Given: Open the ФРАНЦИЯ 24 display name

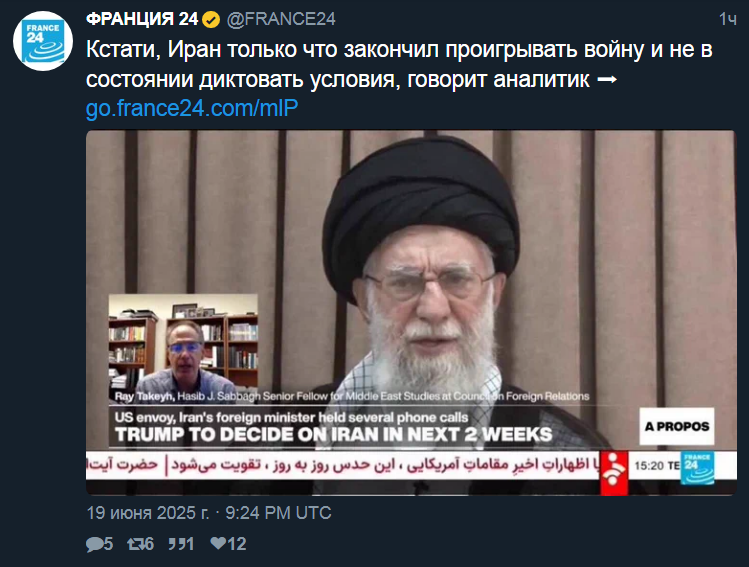Looking at the screenshot, I should pos(142,19).
